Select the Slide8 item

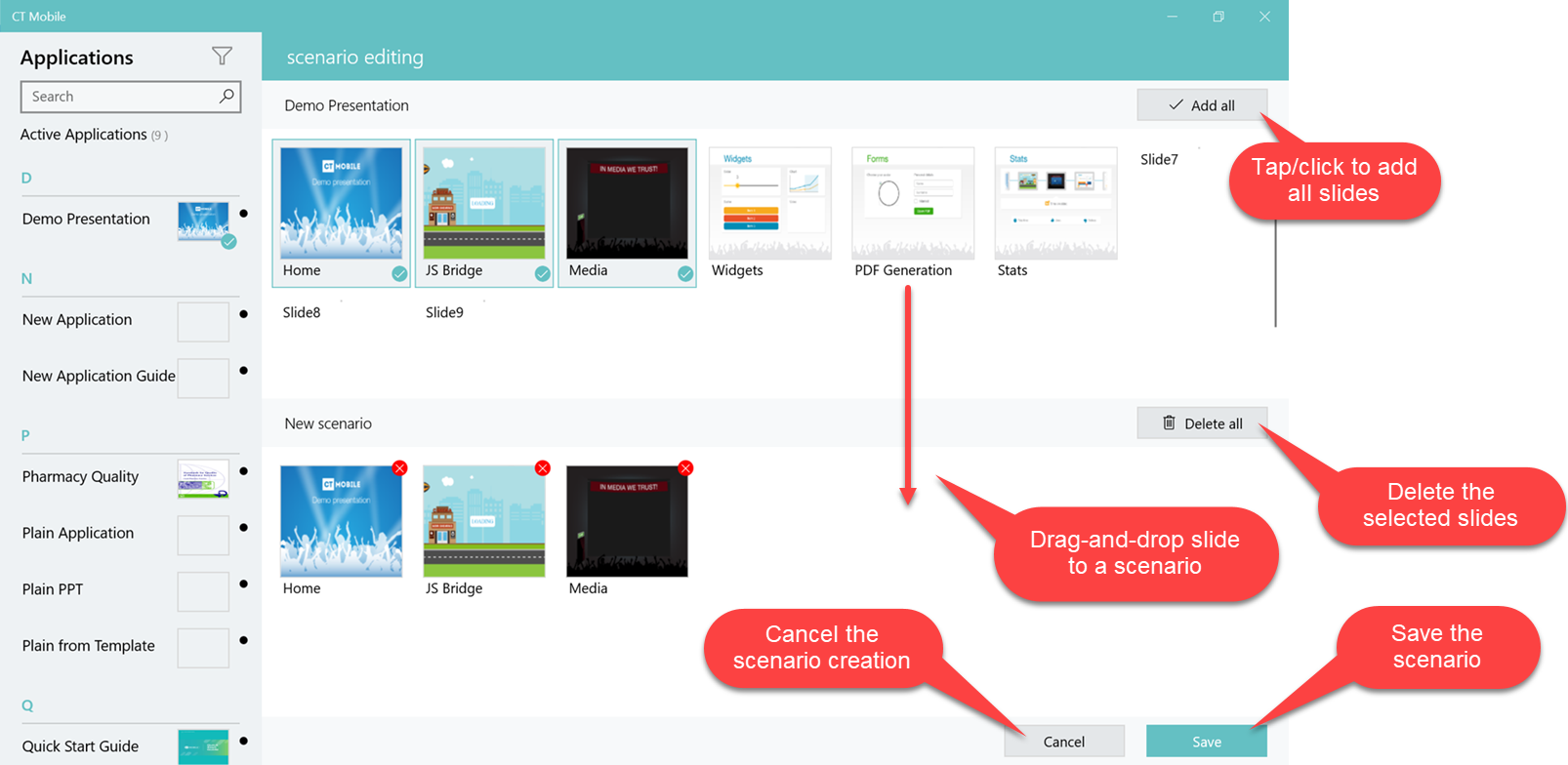point(302,312)
